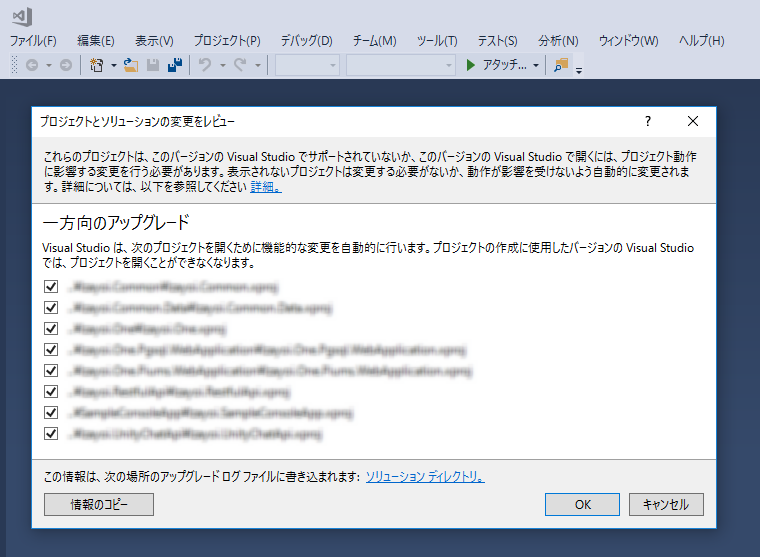Open the プロジェクト(P) menu
760x557 pixels.
click(227, 41)
